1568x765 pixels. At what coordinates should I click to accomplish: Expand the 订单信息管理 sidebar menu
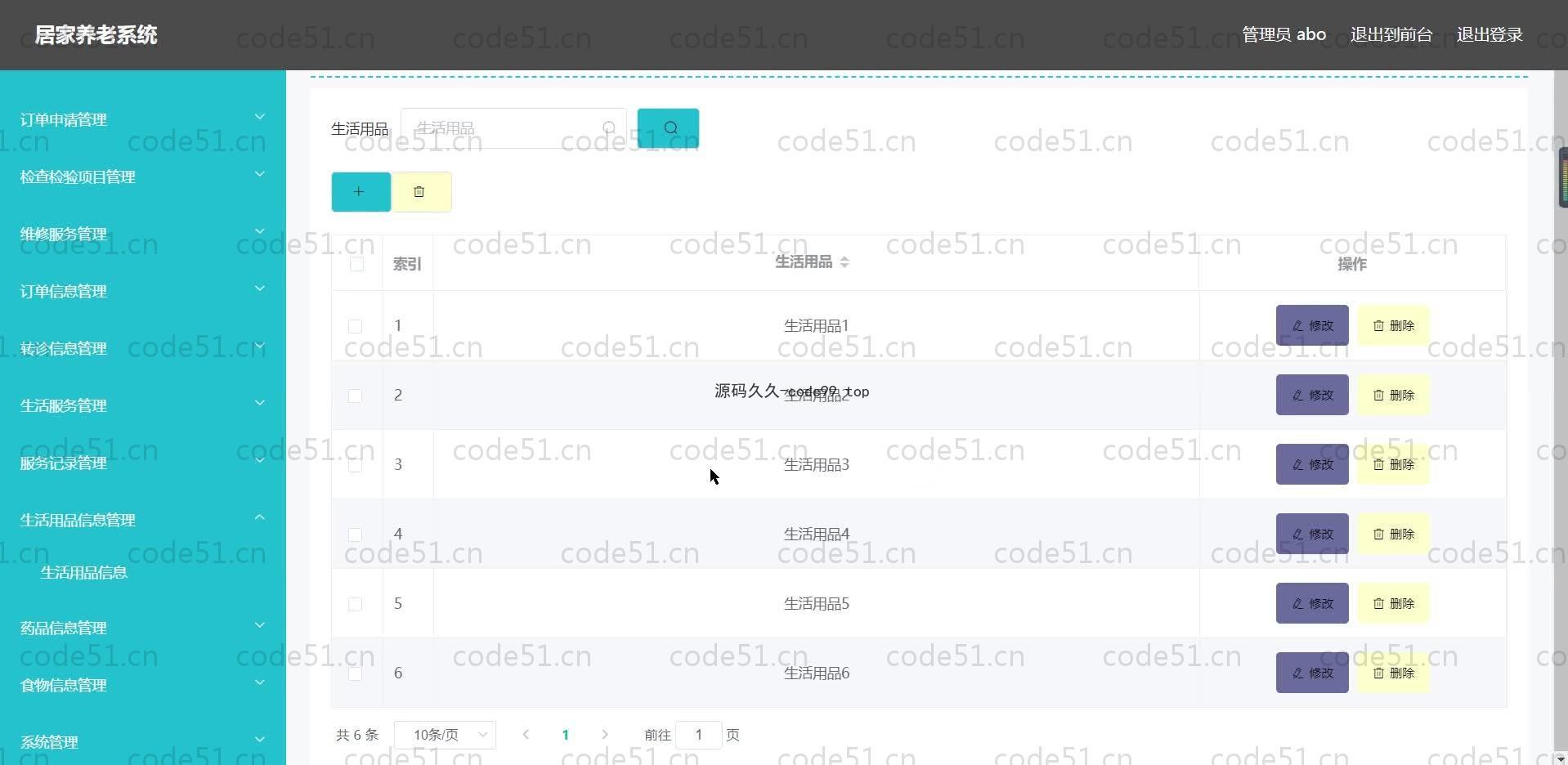143,291
